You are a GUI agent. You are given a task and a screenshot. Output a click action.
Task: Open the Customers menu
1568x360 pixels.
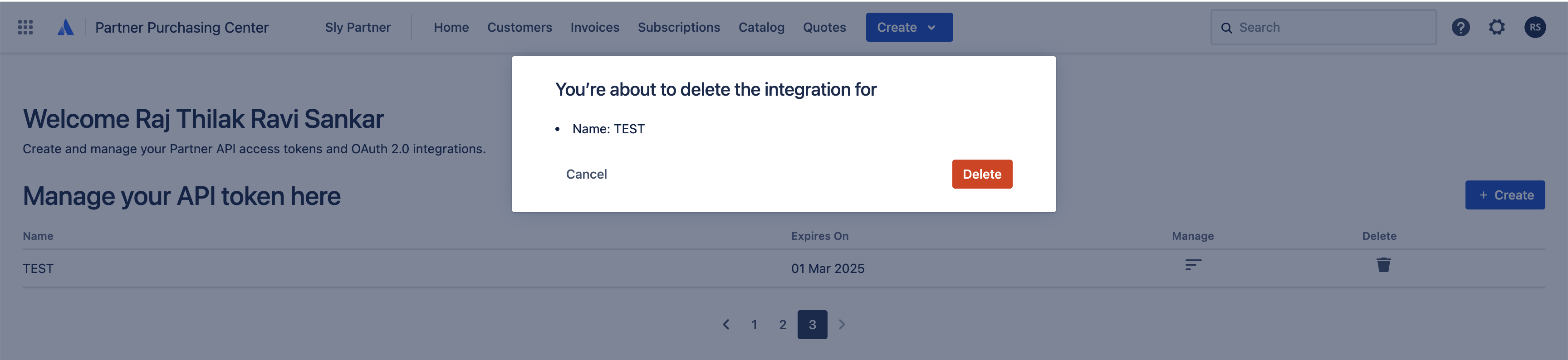(x=519, y=27)
